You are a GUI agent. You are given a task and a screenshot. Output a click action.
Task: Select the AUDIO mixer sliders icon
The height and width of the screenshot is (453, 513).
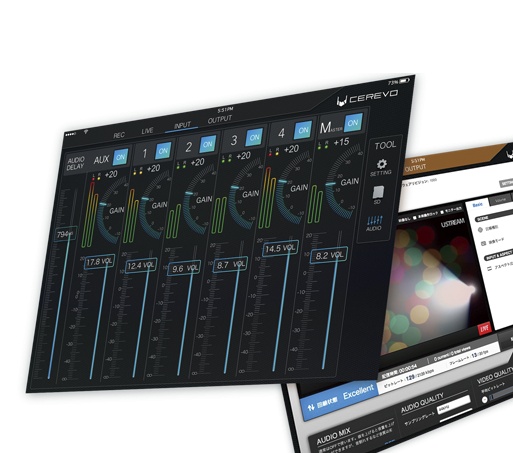(375, 220)
